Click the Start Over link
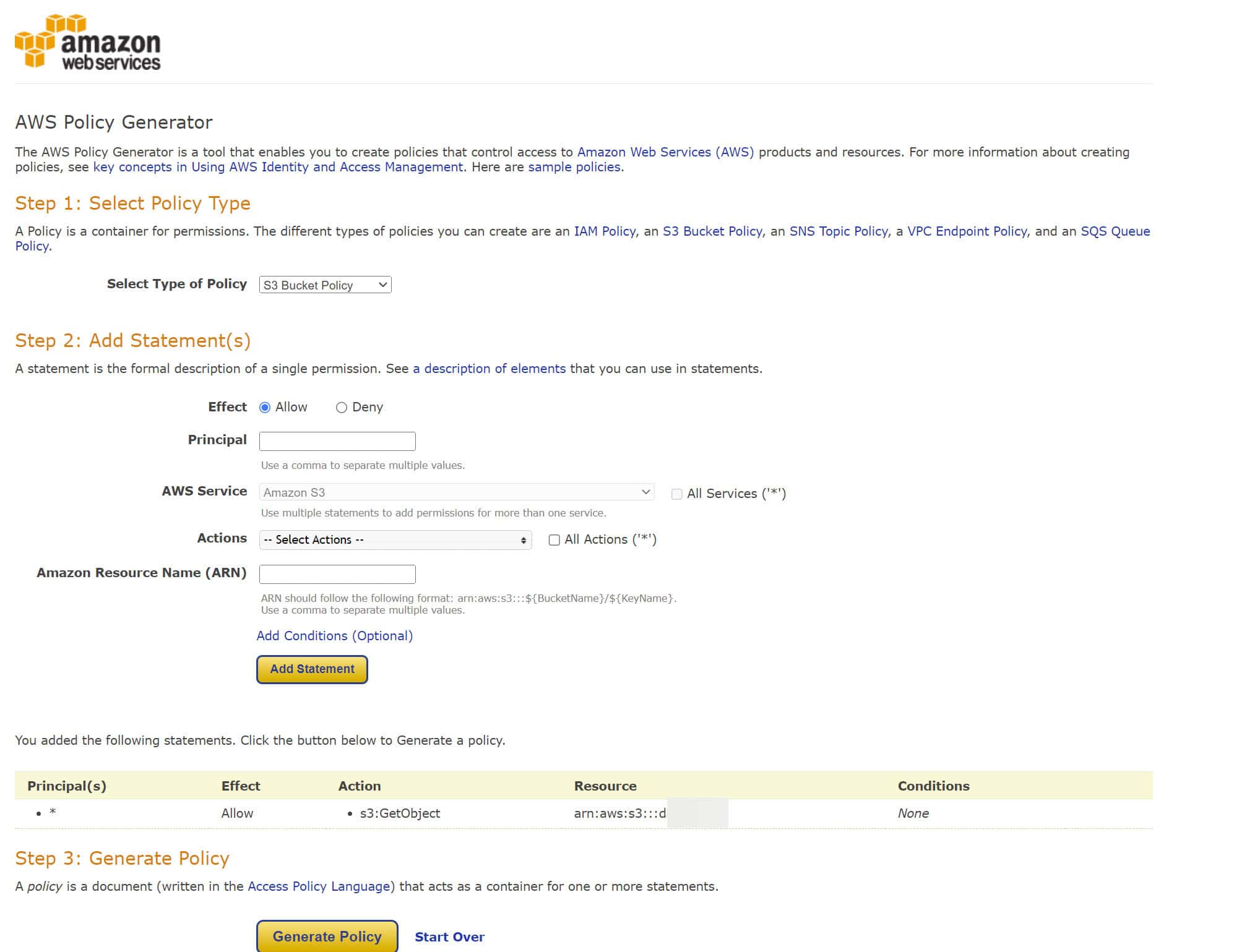The image size is (1234, 952). pyautogui.click(x=449, y=936)
